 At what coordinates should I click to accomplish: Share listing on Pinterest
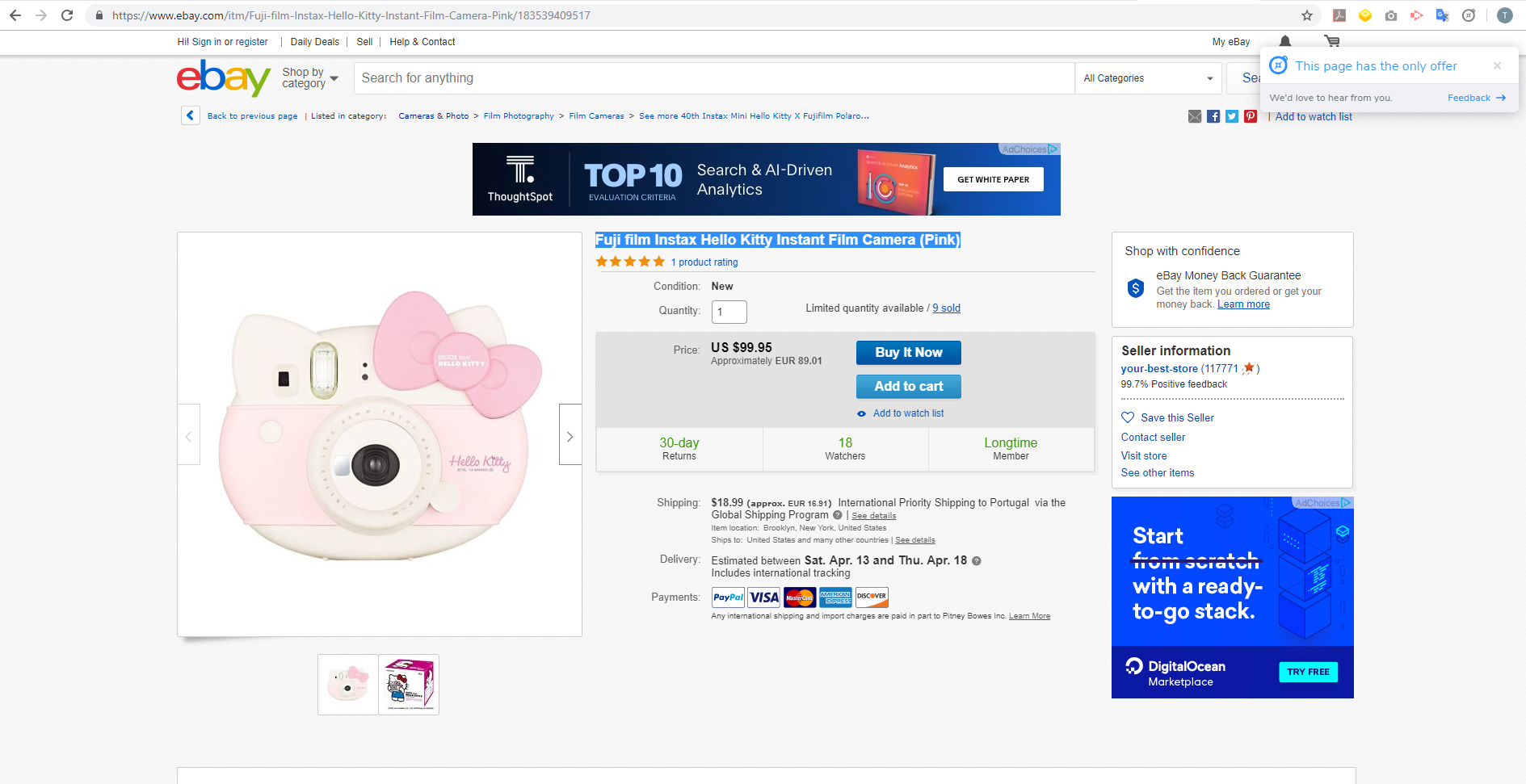[1251, 116]
